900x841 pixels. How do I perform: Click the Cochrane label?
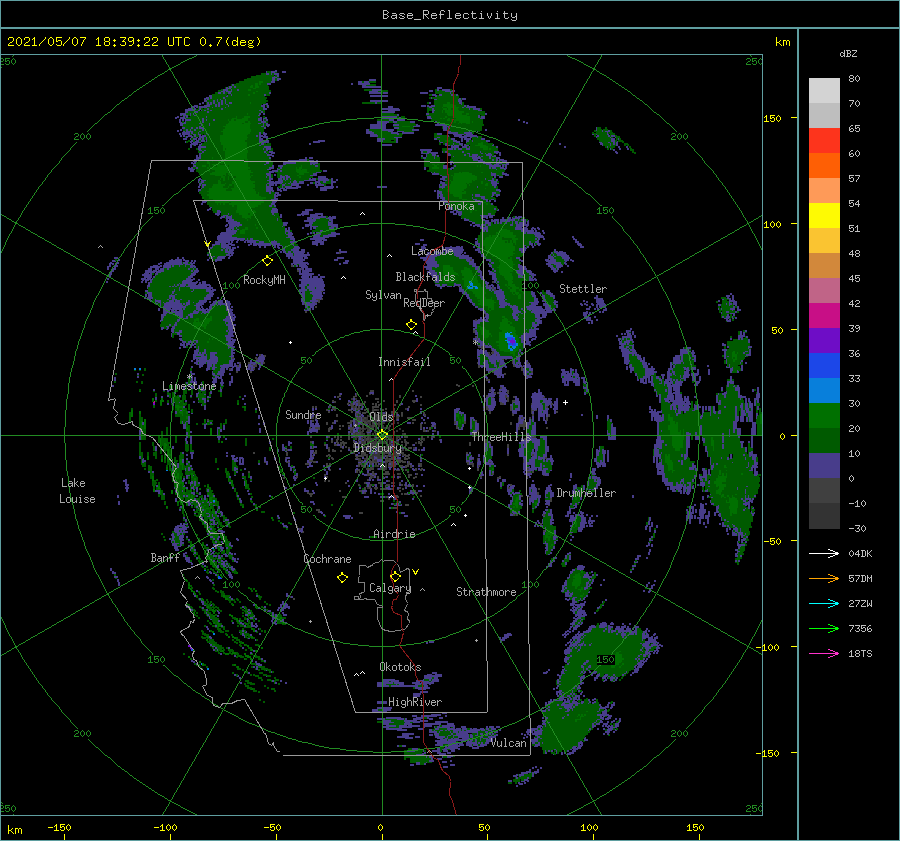coord(327,559)
